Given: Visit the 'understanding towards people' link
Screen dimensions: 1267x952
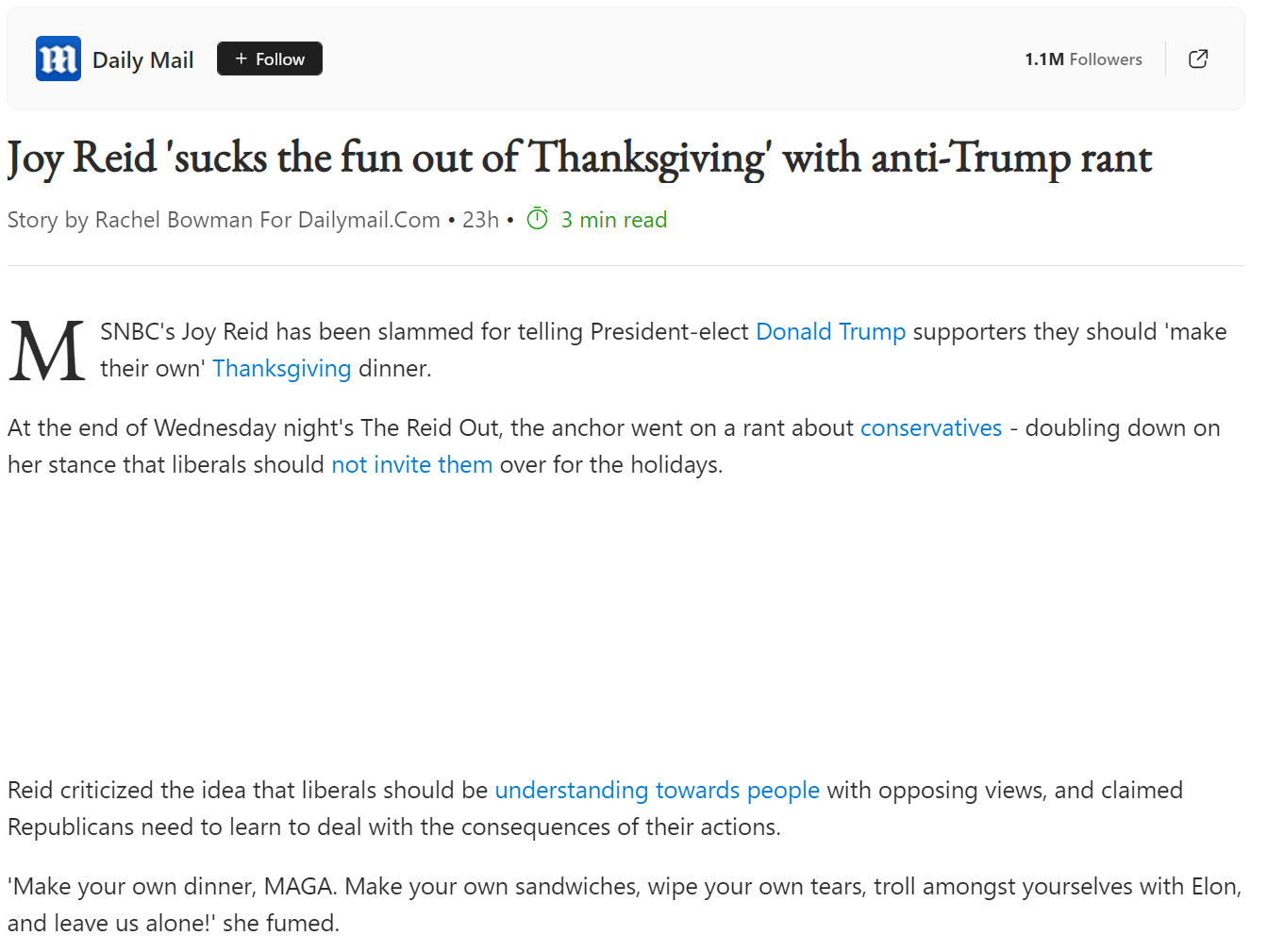Looking at the screenshot, I should pyautogui.click(x=657, y=791).
